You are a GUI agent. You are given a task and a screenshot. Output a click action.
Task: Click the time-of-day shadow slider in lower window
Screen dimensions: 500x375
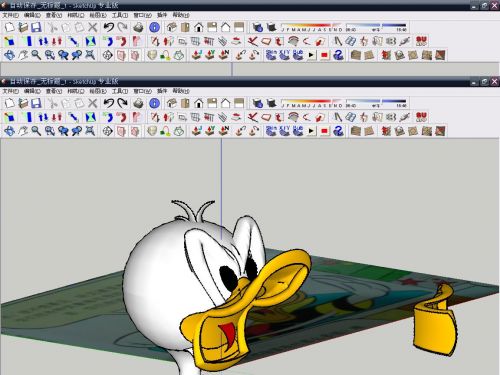click(x=376, y=101)
